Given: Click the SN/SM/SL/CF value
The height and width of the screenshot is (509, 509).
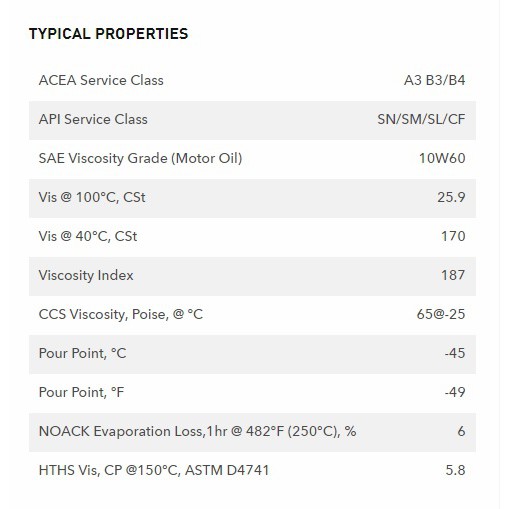Looking at the screenshot, I should click(421, 119).
